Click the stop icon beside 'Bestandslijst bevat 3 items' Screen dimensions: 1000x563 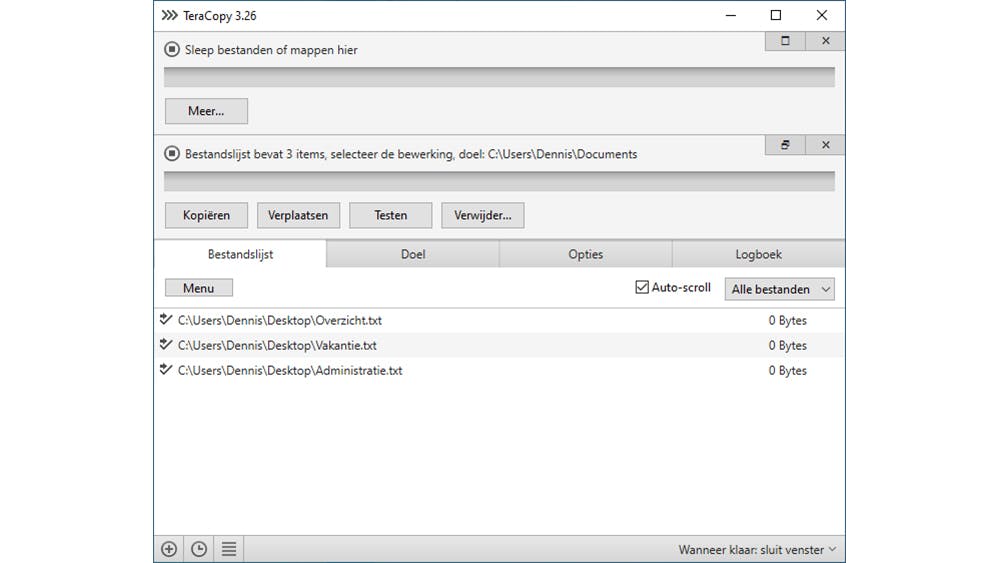pos(172,154)
